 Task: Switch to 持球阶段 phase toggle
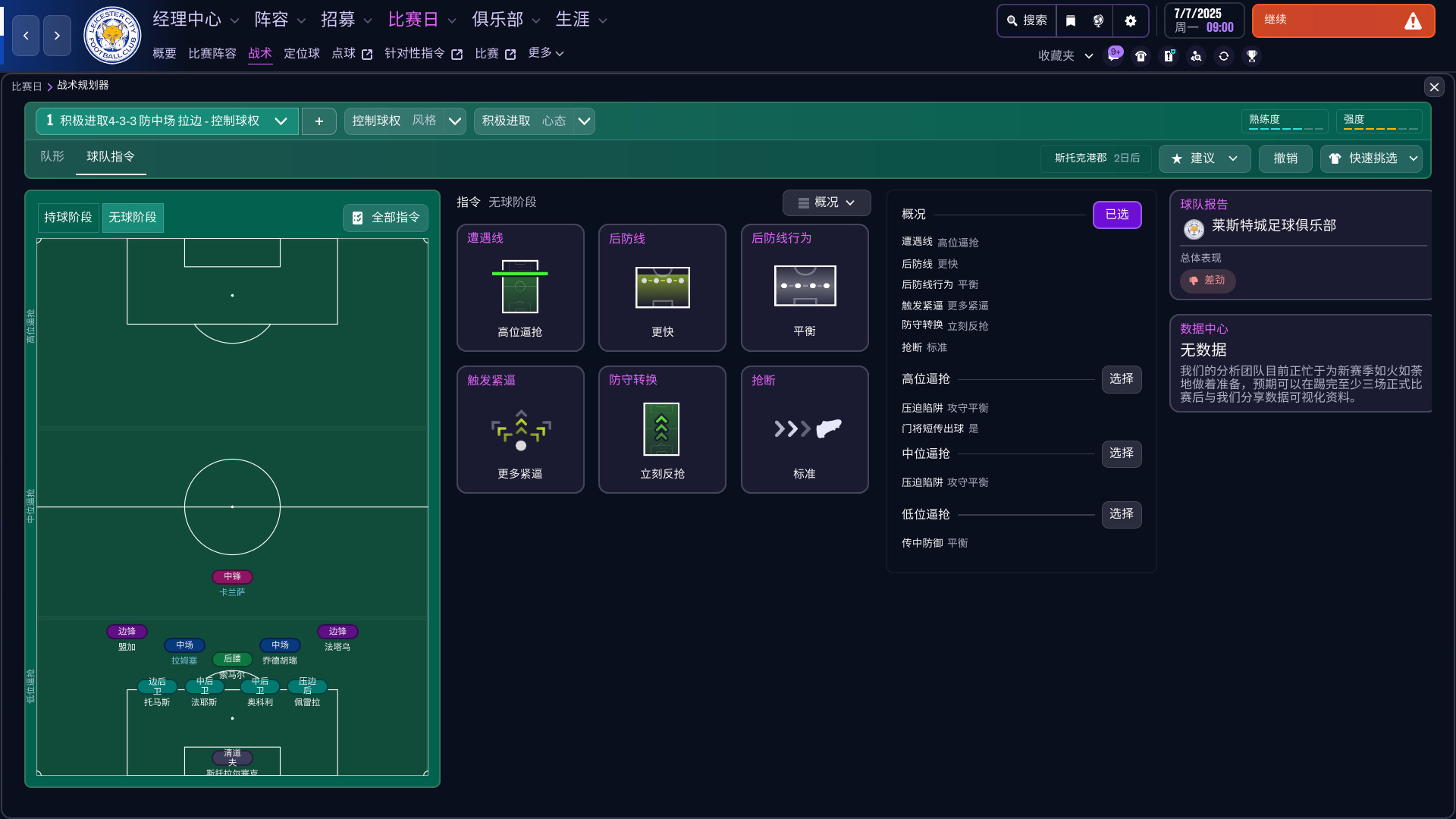pyautogui.click(x=68, y=218)
